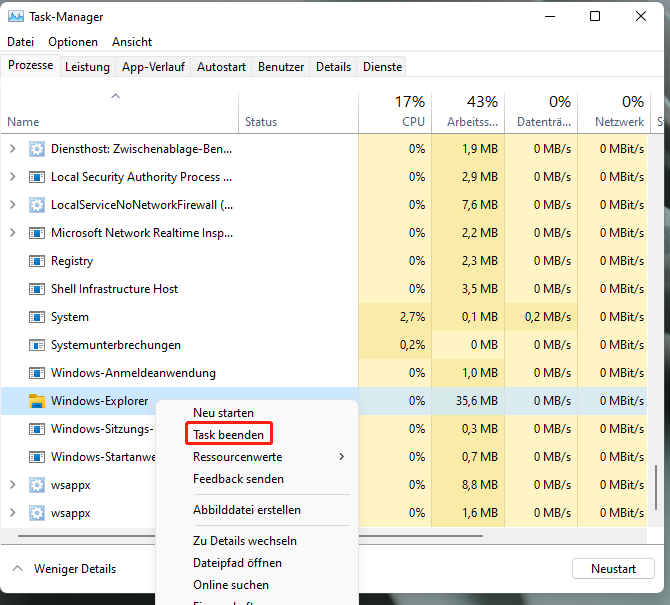Select the Prozesse tab
The width and height of the screenshot is (670, 605).
point(30,65)
